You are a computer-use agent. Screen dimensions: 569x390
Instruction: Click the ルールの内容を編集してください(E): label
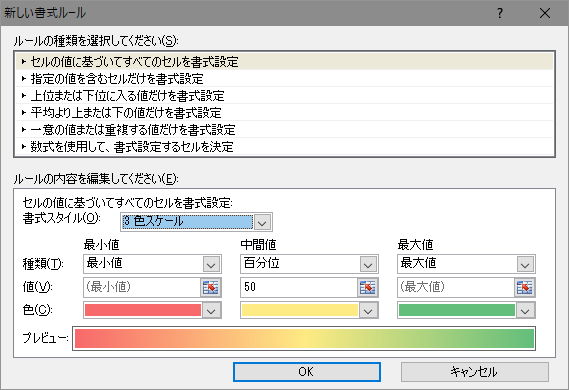96,179
